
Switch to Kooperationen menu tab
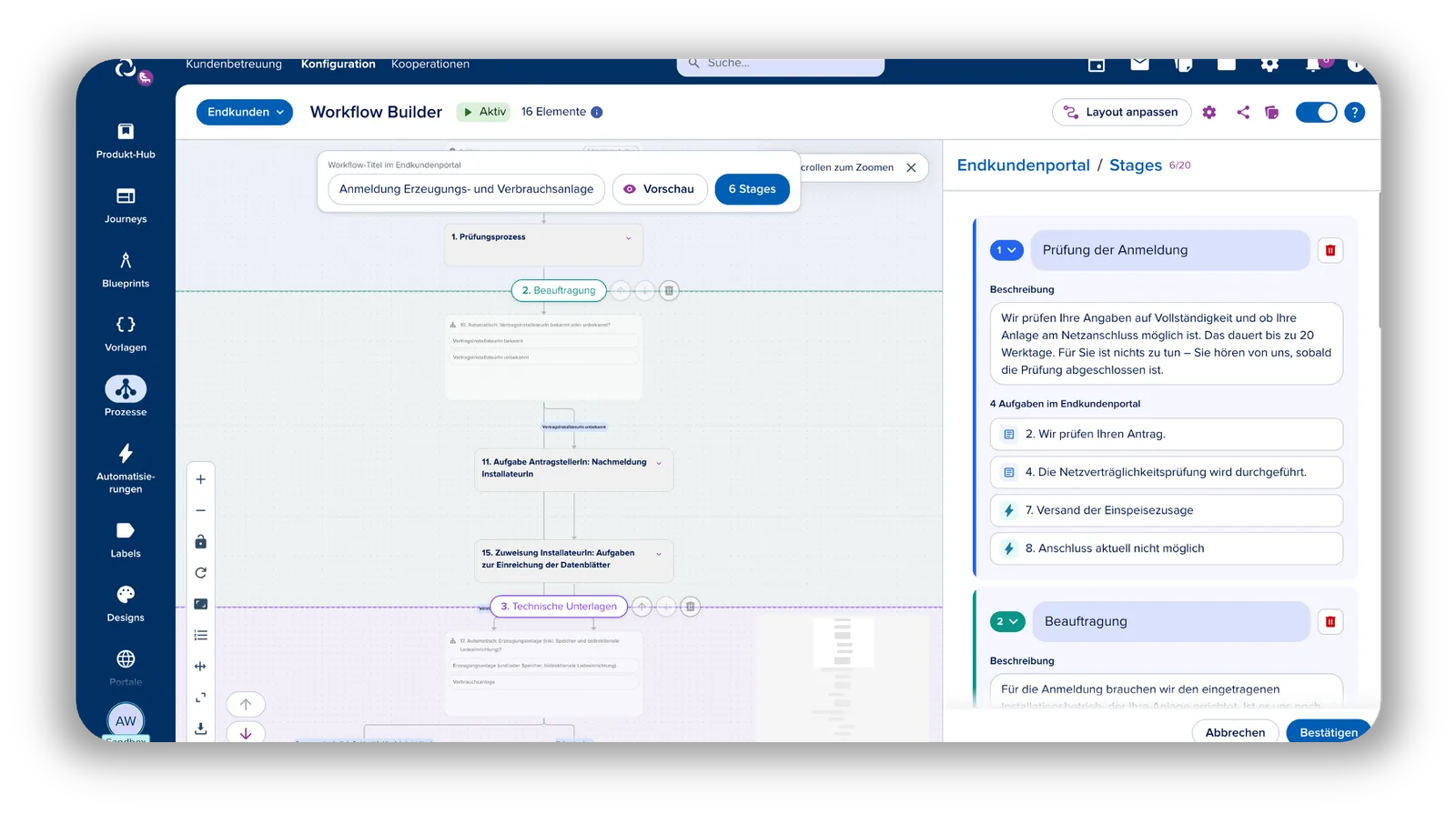click(430, 65)
